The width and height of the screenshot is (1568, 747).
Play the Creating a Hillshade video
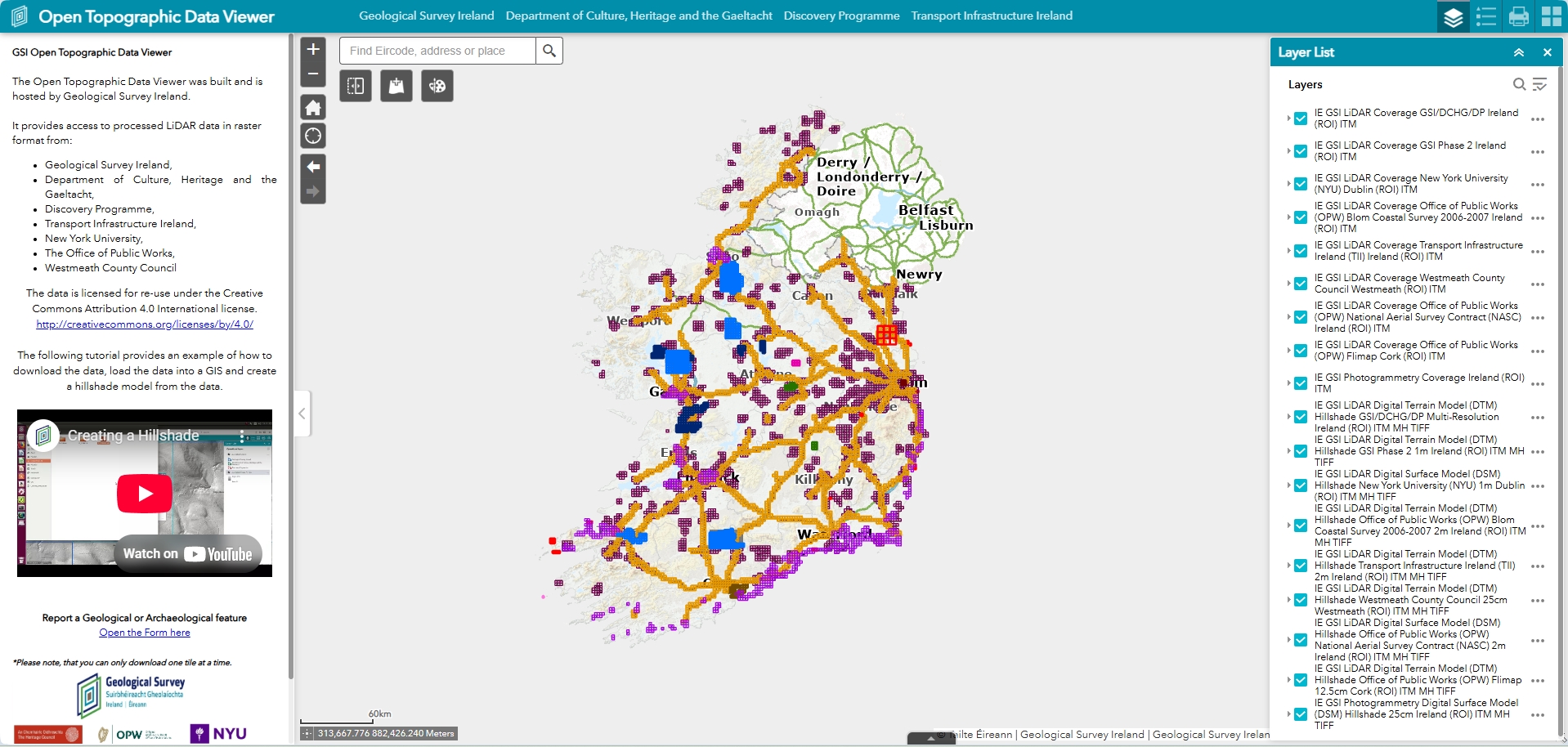(x=145, y=494)
